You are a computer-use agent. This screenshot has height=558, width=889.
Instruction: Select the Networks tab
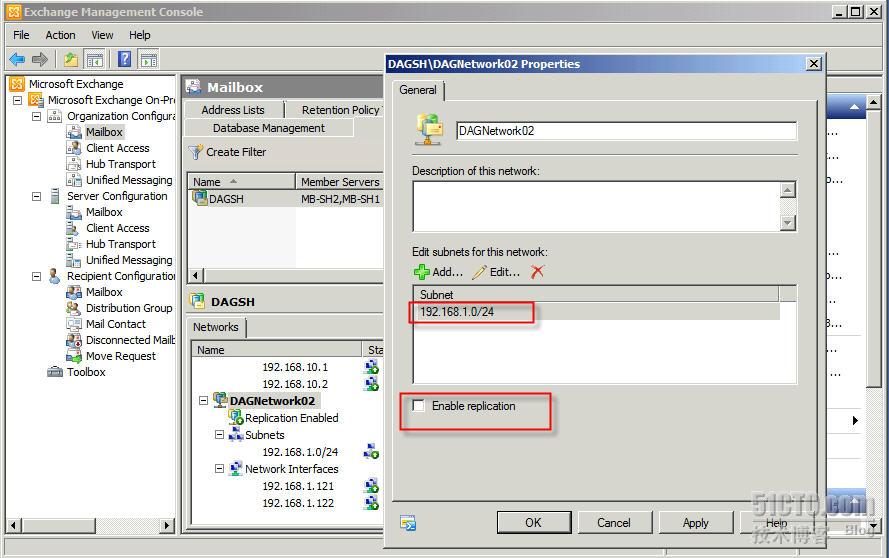[215, 327]
